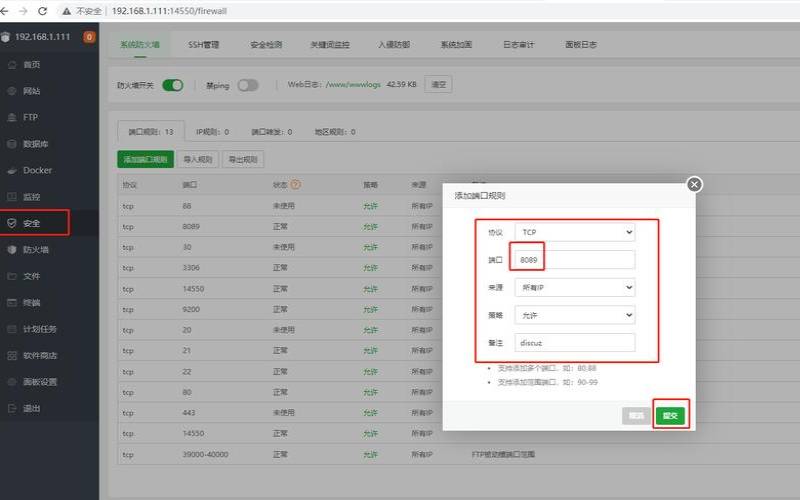Reload the page with the browser refresh button
This screenshot has width=800, height=500.
coord(42,11)
